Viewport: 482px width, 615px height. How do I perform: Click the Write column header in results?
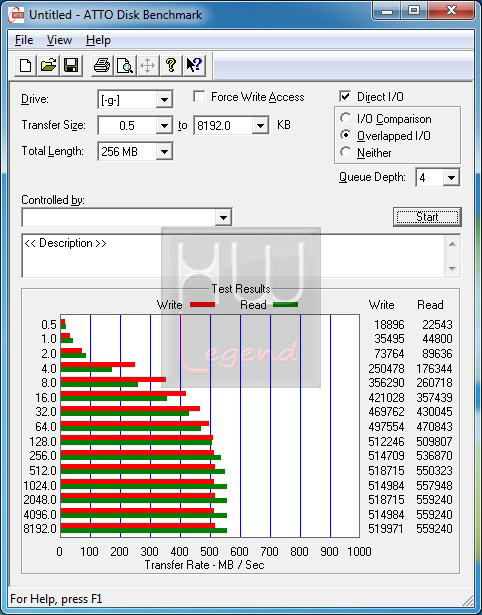tap(382, 305)
